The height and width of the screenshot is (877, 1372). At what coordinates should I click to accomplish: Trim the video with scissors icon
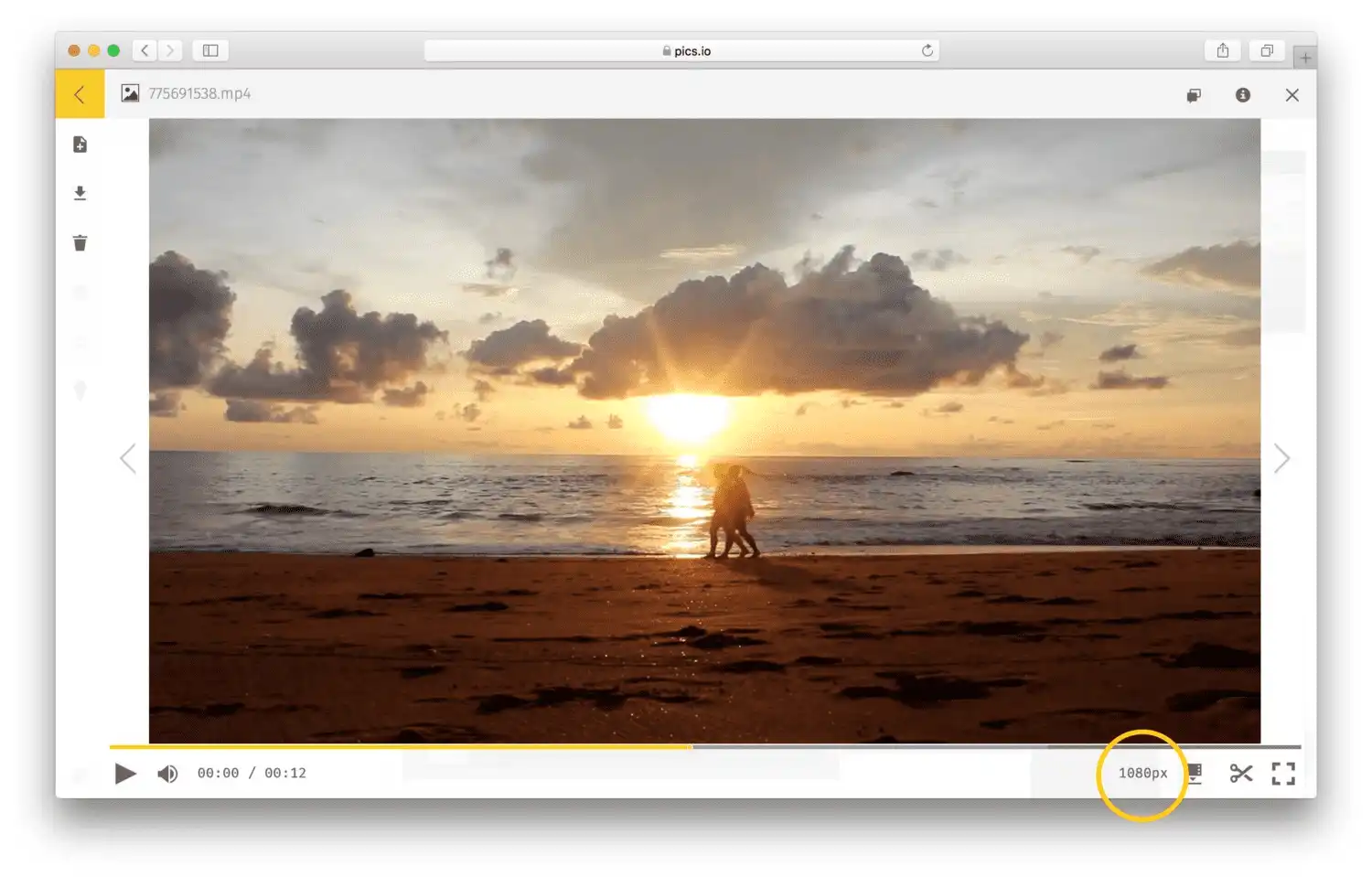tap(1241, 774)
